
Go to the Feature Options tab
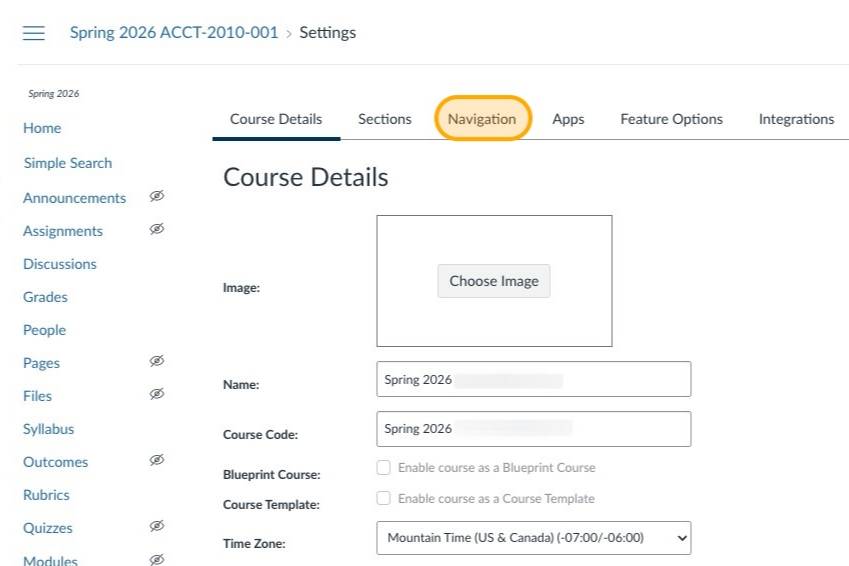click(671, 119)
